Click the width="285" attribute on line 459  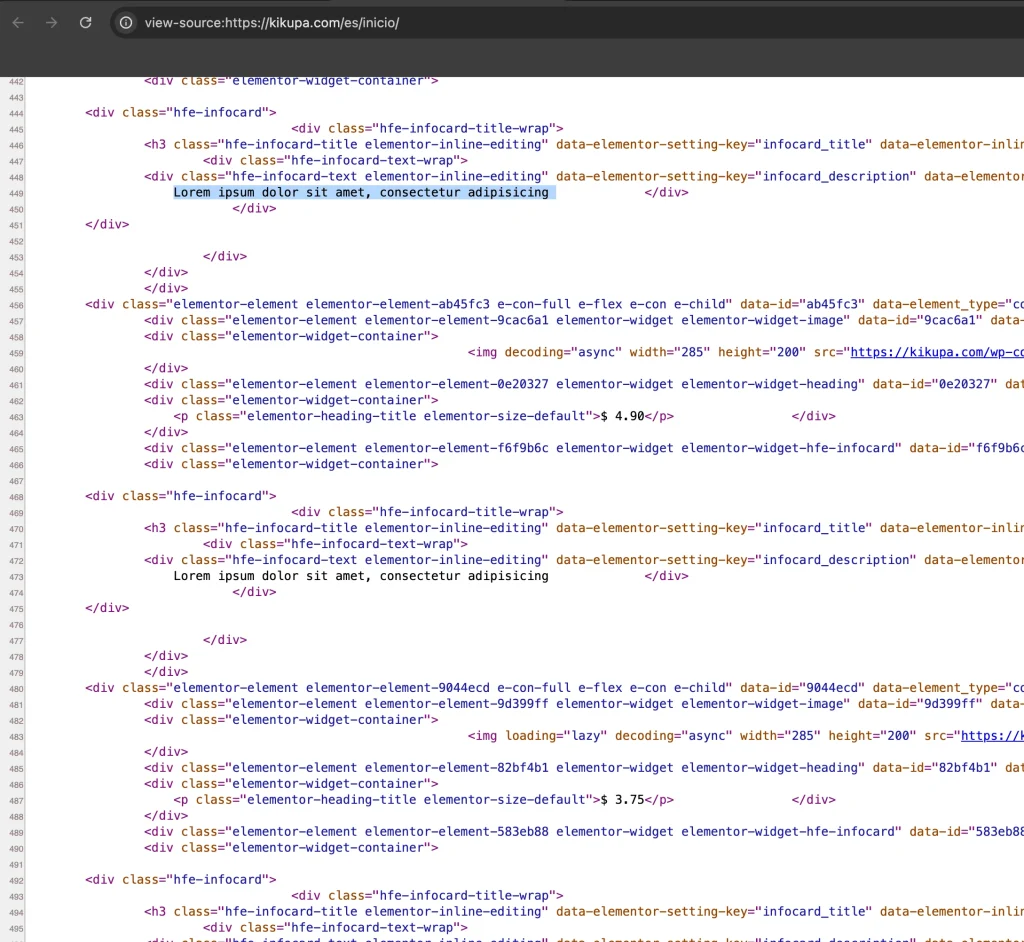click(x=669, y=352)
